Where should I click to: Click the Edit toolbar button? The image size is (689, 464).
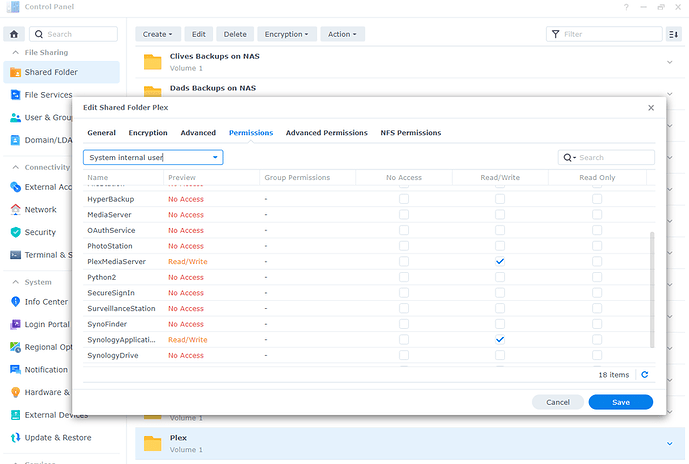click(199, 34)
